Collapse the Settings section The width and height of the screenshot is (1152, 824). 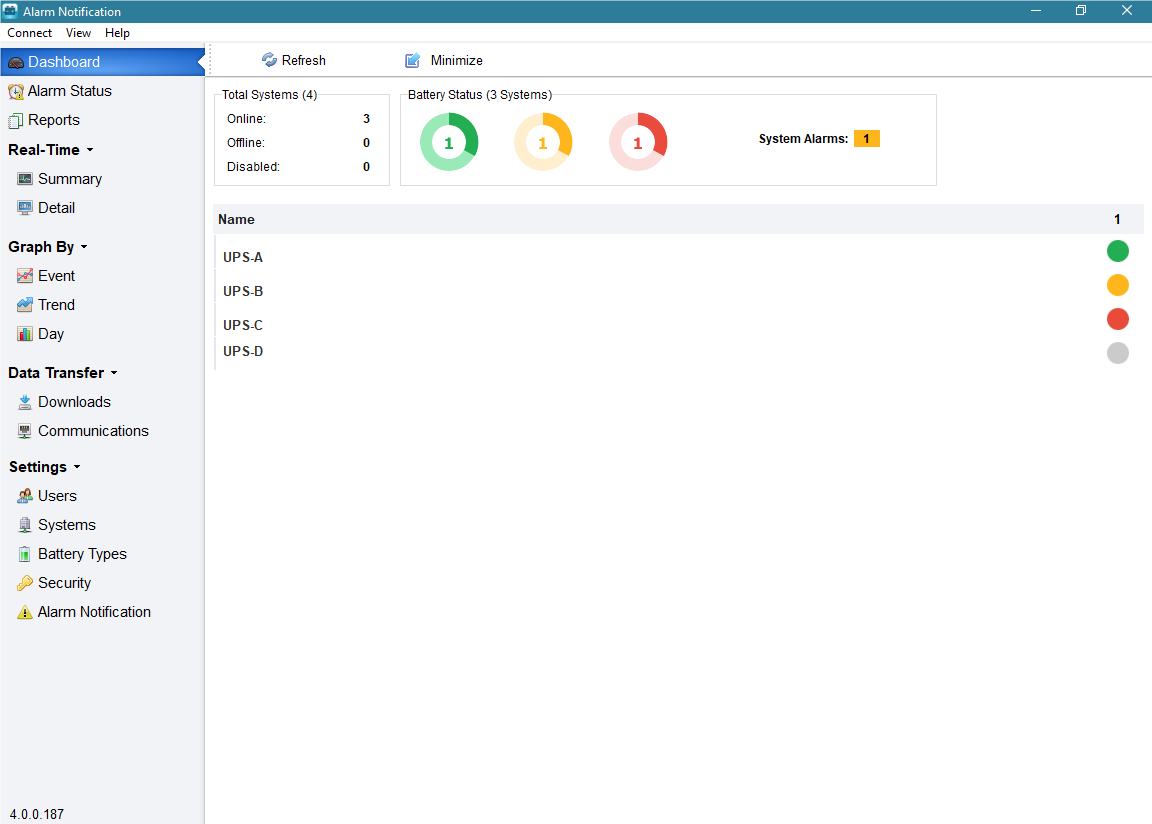[77, 467]
